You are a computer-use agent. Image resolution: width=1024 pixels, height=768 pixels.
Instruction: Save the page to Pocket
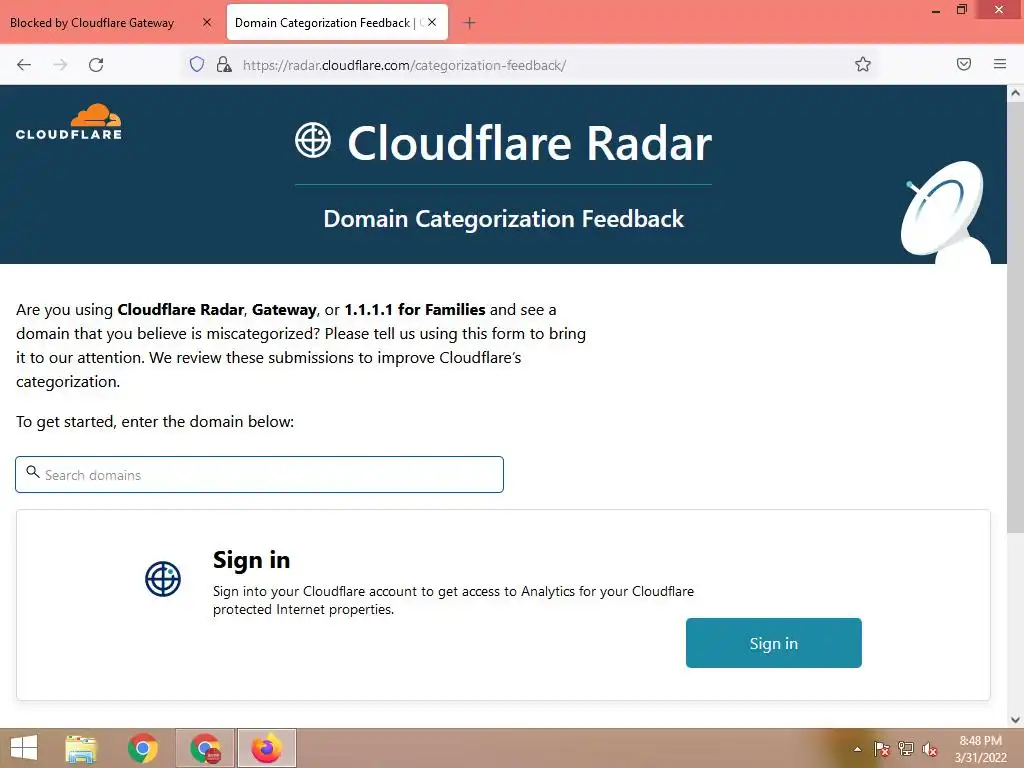[963, 64]
